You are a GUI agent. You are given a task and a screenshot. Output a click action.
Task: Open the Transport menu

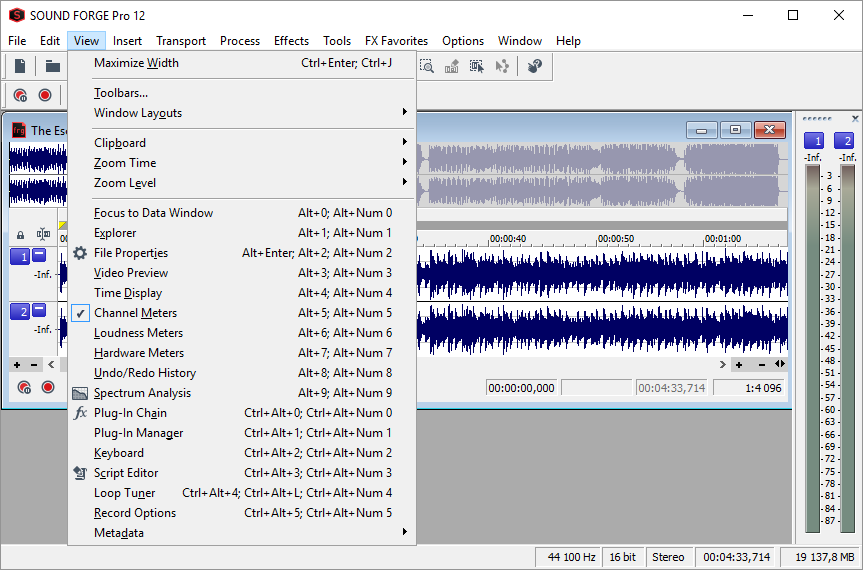pos(181,41)
